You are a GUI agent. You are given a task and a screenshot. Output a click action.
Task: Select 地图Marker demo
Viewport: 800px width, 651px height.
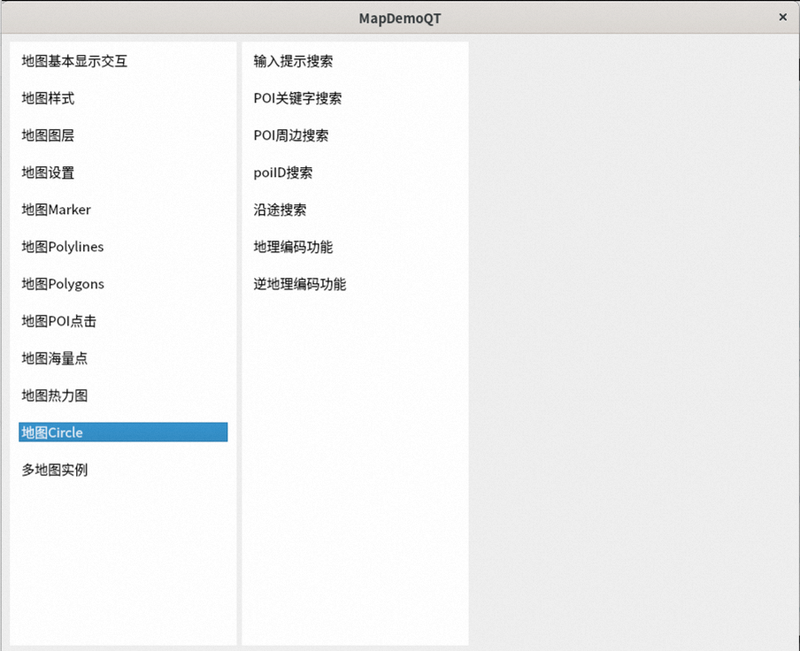[x=123, y=210]
